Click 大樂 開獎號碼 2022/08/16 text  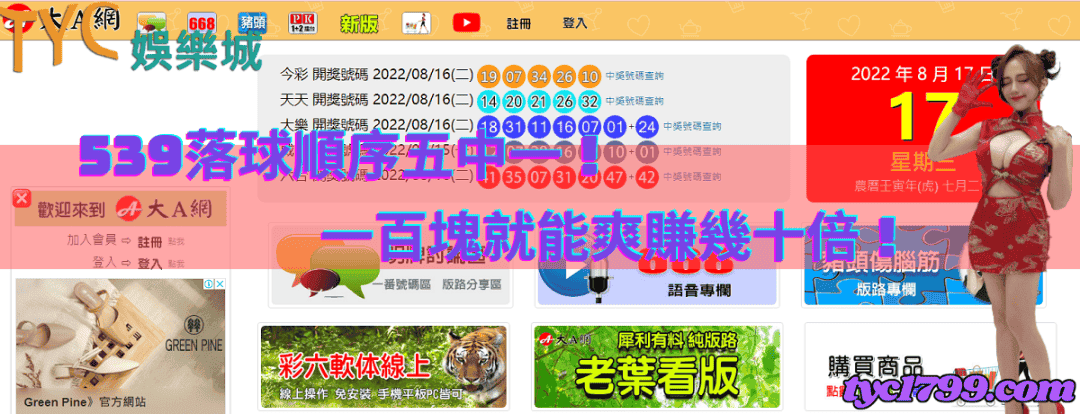click(376, 126)
